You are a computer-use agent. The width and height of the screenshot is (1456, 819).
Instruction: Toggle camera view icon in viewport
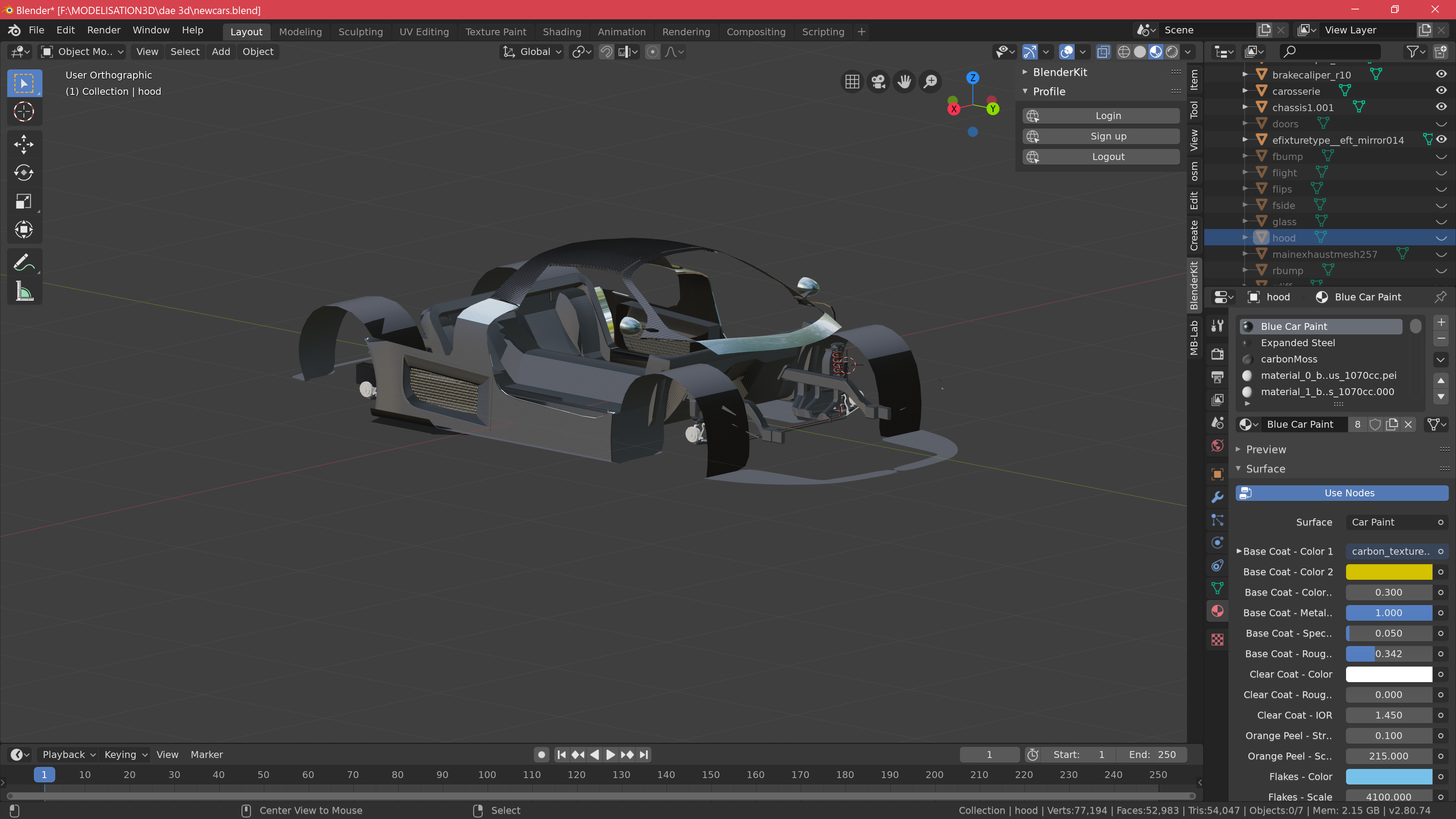(878, 82)
